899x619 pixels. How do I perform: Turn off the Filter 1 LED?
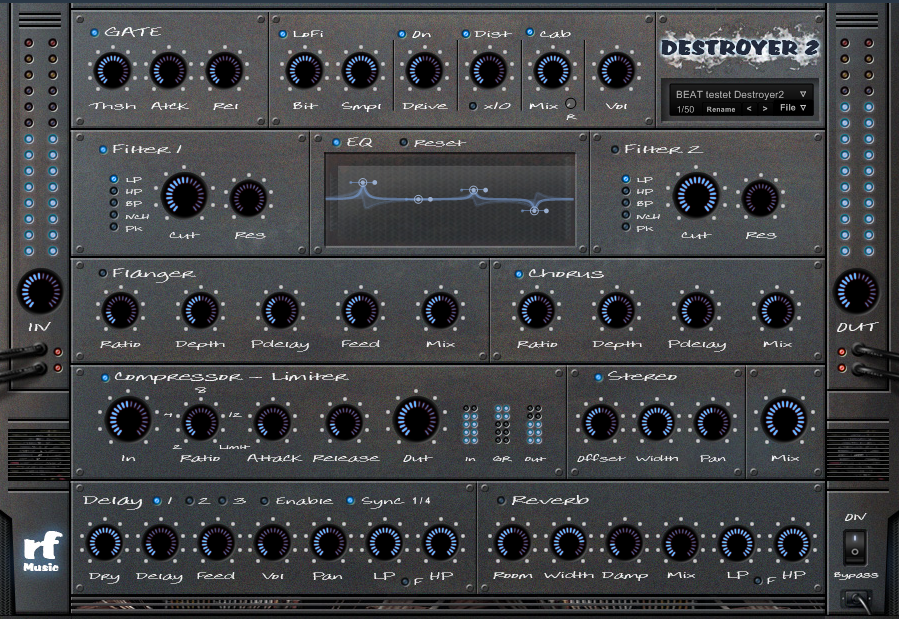pos(103,150)
